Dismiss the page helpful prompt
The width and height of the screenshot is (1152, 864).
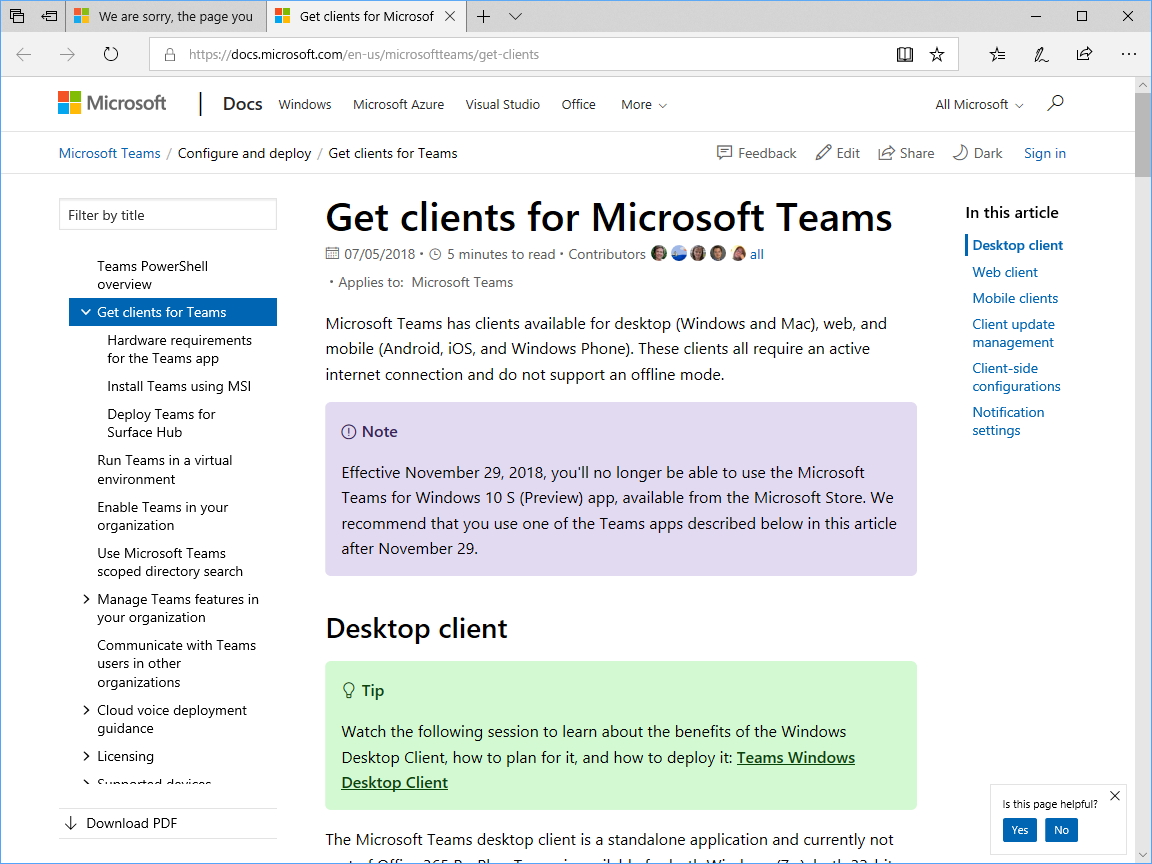click(1115, 796)
